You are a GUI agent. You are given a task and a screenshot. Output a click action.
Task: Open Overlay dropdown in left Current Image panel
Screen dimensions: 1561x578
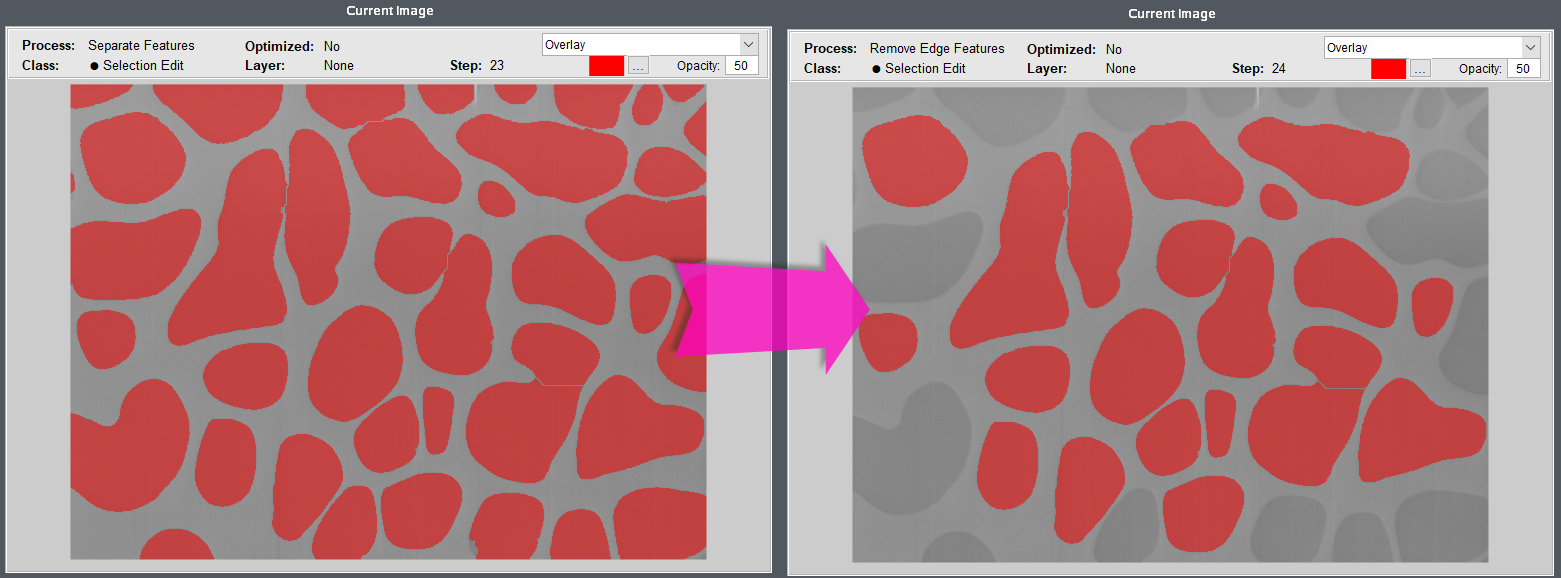pyautogui.click(x=650, y=45)
